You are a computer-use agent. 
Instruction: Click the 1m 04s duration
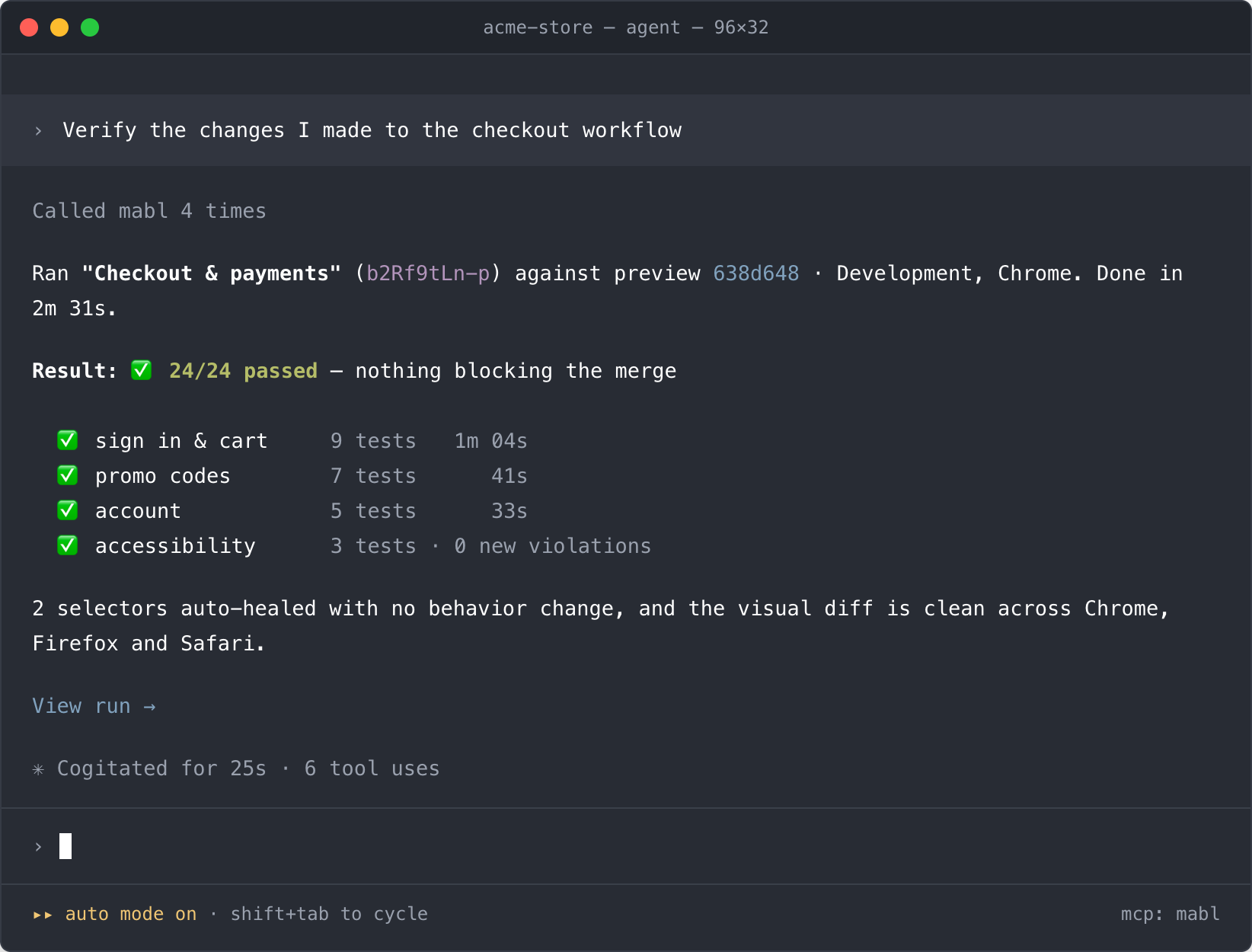pos(490,441)
